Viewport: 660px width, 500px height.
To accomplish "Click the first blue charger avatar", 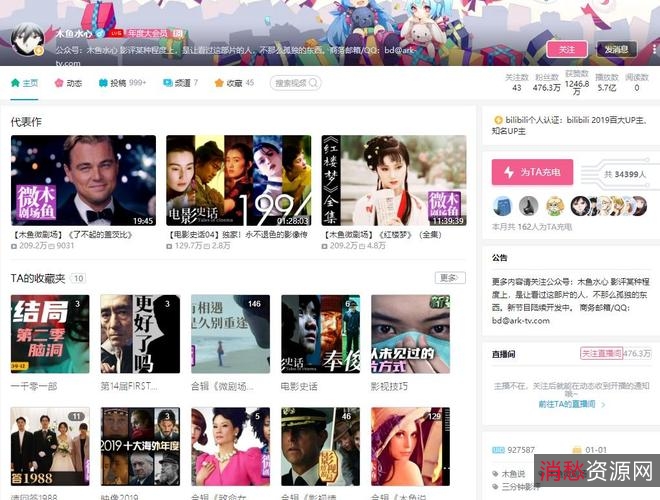I will tap(502, 206).
